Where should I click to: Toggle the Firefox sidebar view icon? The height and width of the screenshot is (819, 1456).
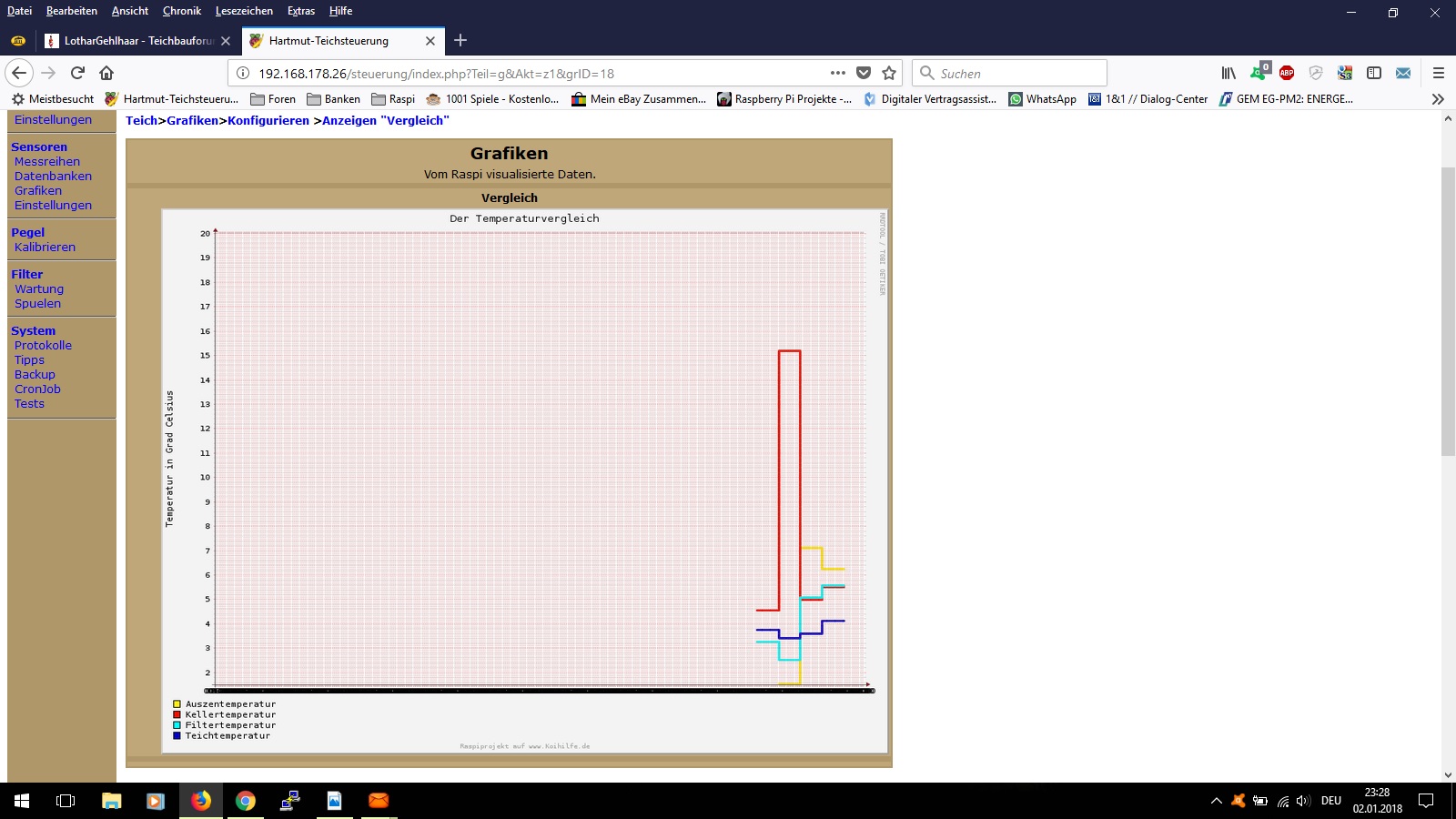[x=1374, y=73]
